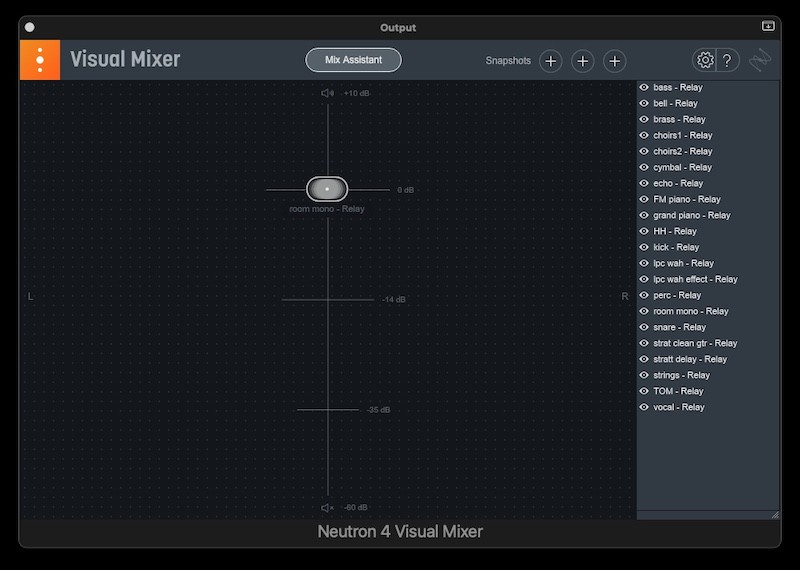Select the TOM - Relay track name

click(679, 391)
